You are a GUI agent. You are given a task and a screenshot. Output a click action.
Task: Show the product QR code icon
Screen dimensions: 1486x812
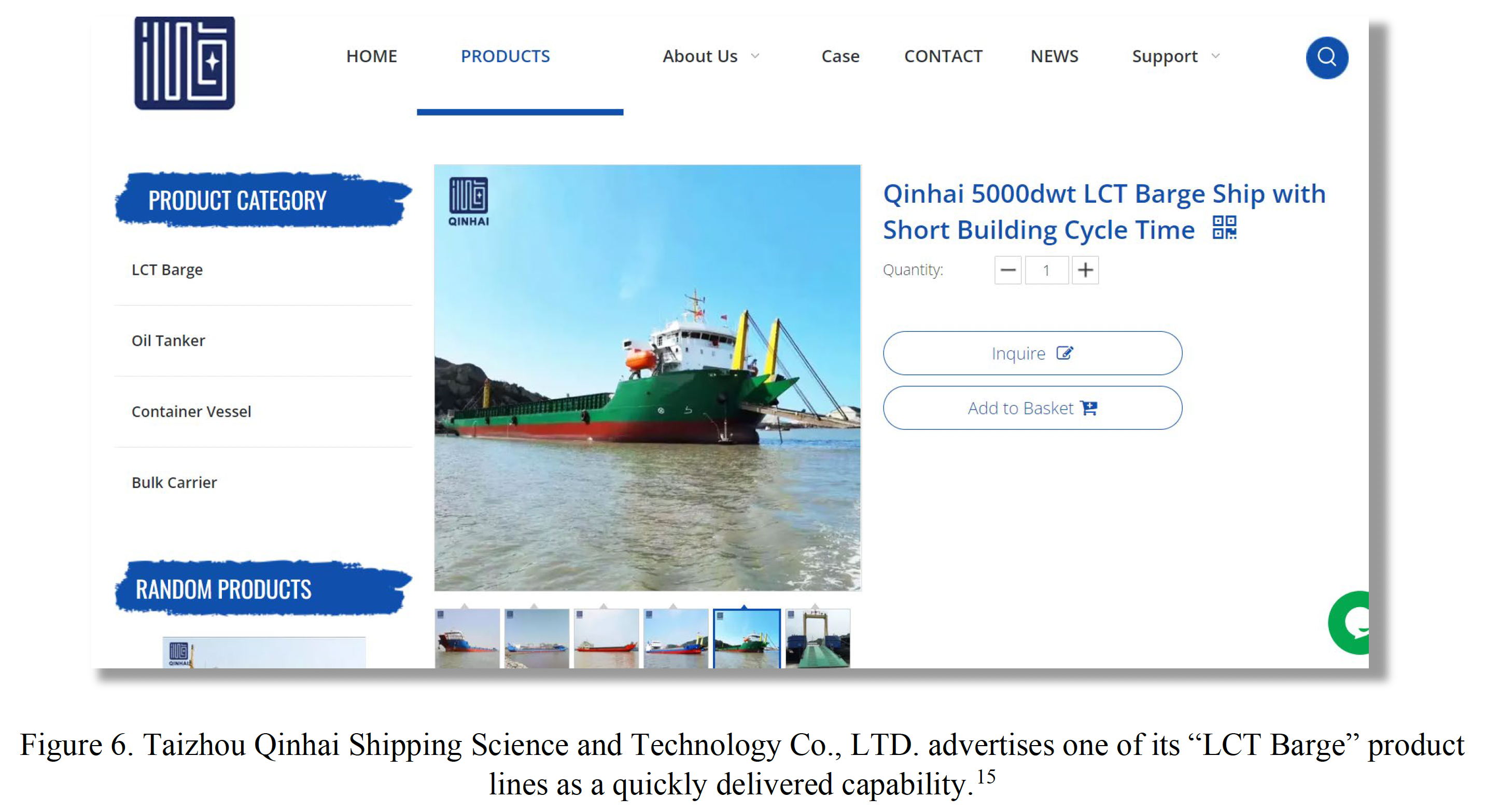pyautogui.click(x=1224, y=228)
